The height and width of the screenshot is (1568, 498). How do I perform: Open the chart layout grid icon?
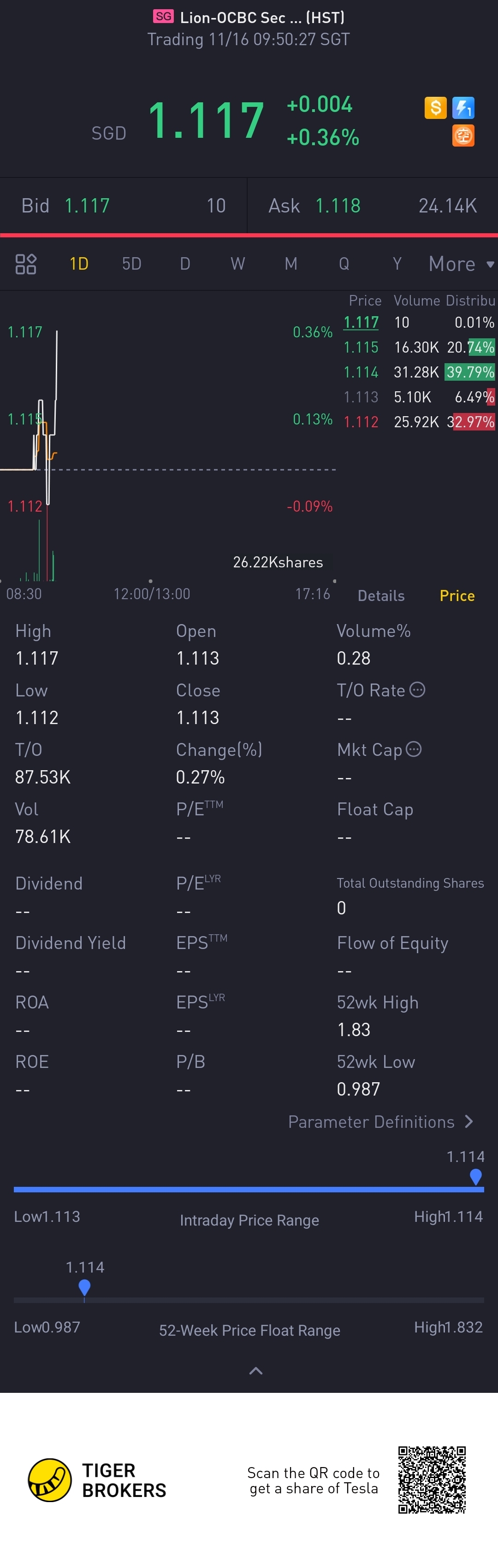click(x=25, y=264)
